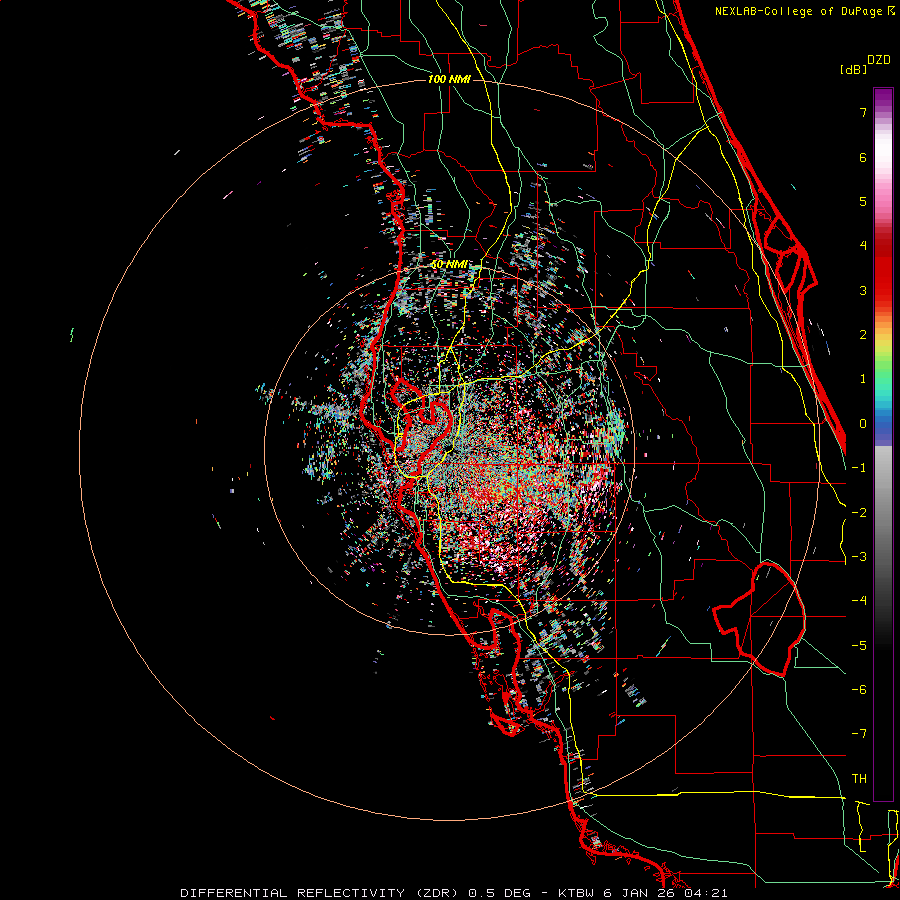The height and width of the screenshot is (900, 900).
Task: Select the -4 scale value
Action: point(859,601)
